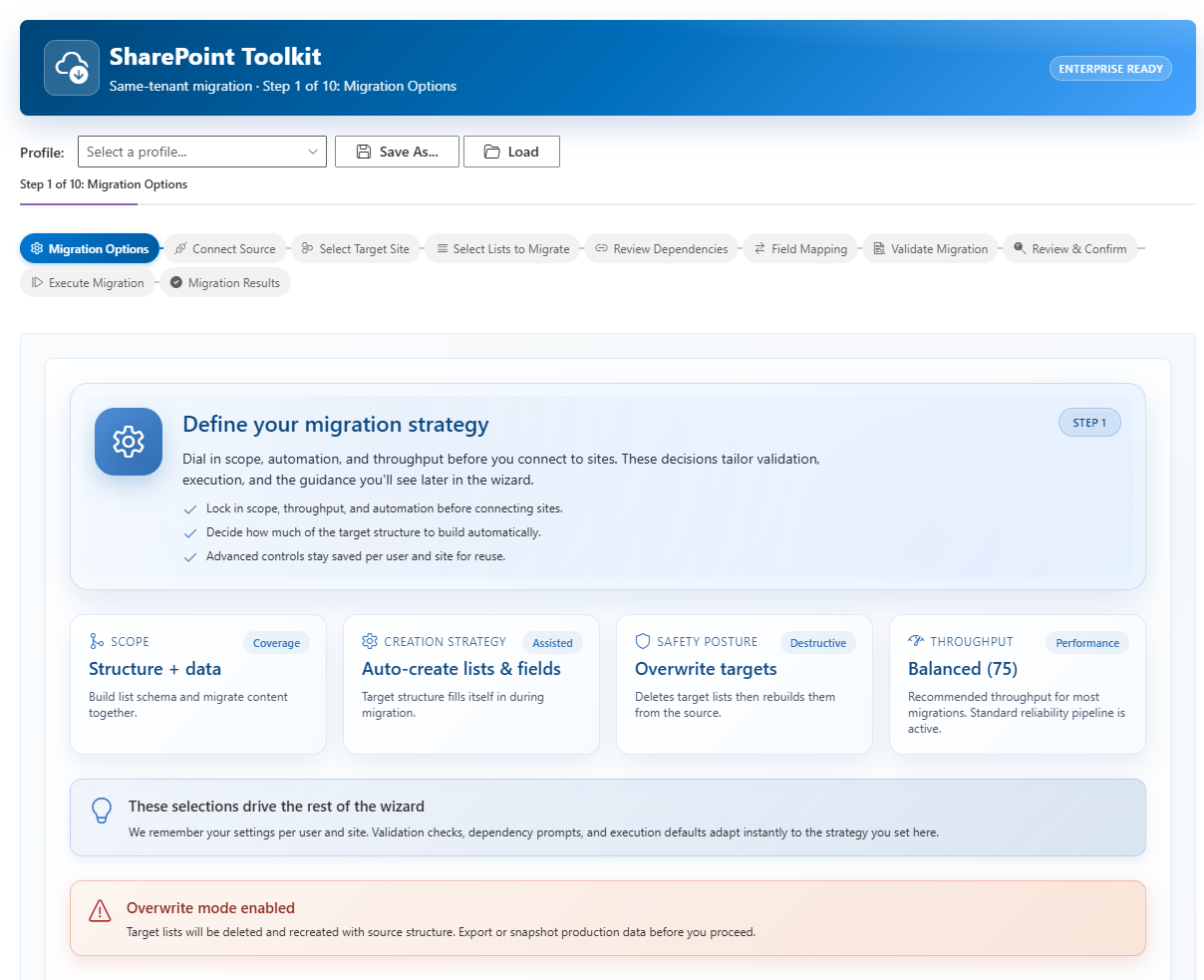Jump to the Field Mapping step
This screenshot has width=1204, height=980.
point(800,249)
